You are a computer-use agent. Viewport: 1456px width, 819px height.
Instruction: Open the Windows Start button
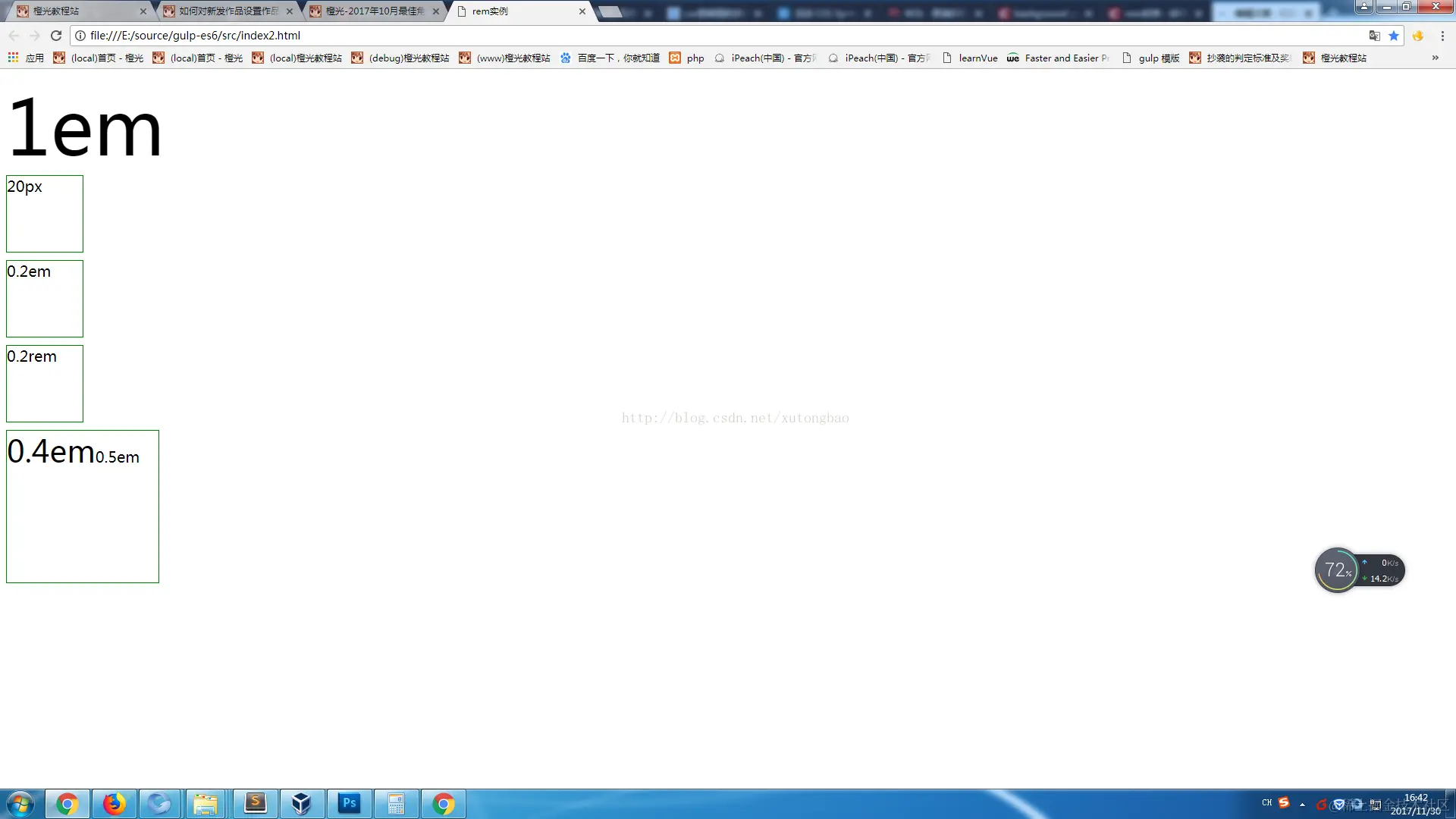click(x=20, y=803)
